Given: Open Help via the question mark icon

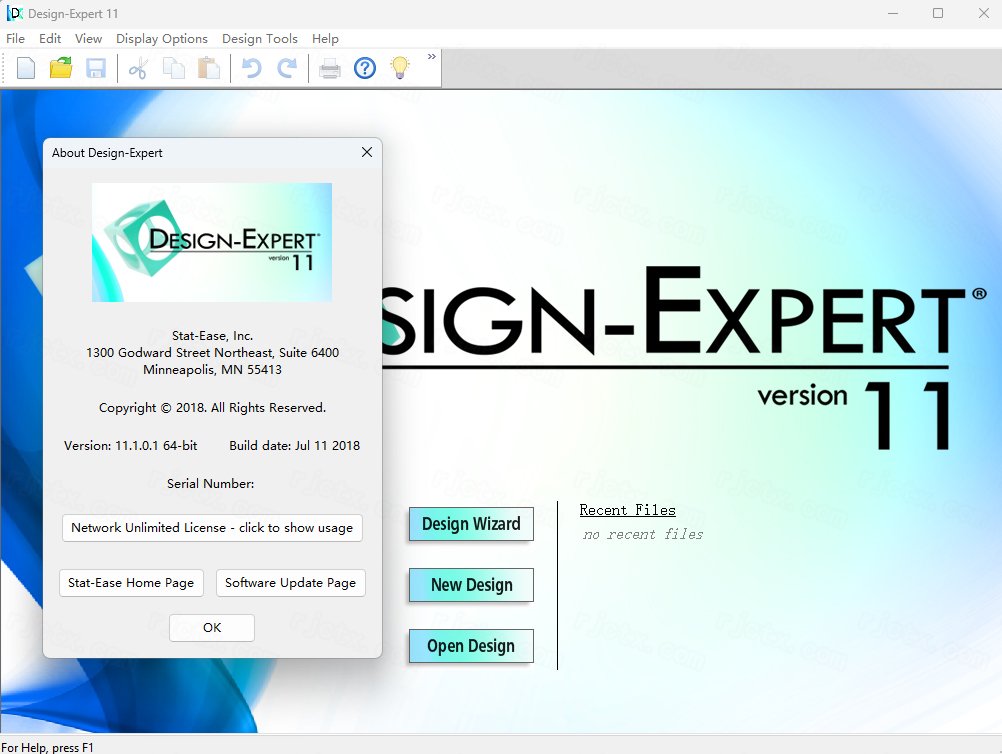Looking at the screenshot, I should point(365,68).
